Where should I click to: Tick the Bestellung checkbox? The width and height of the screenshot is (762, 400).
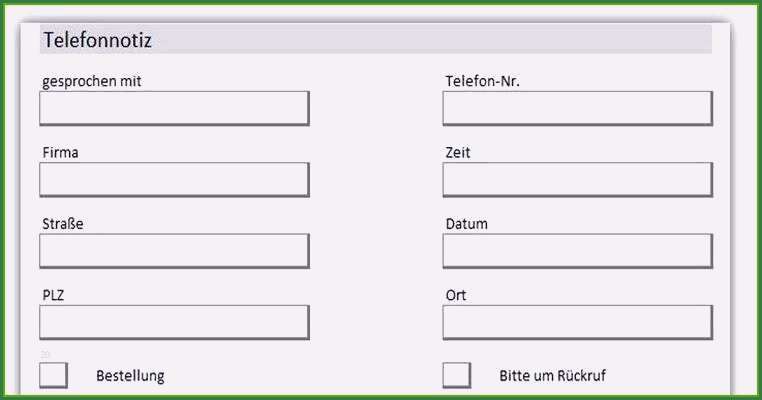coord(53,375)
